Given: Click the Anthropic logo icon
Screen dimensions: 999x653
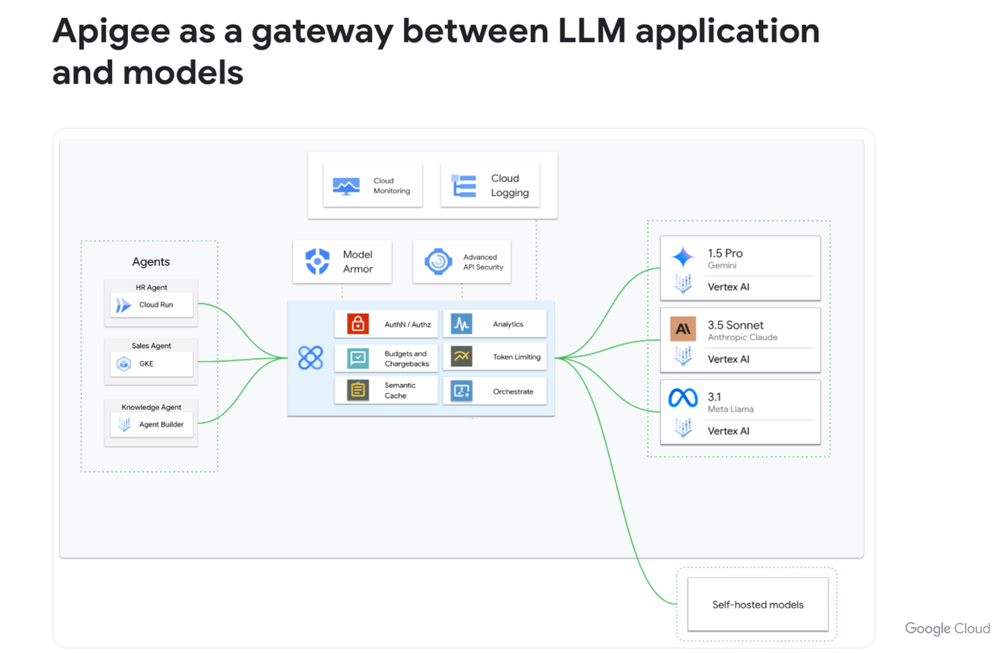Looking at the screenshot, I should click(683, 329).
